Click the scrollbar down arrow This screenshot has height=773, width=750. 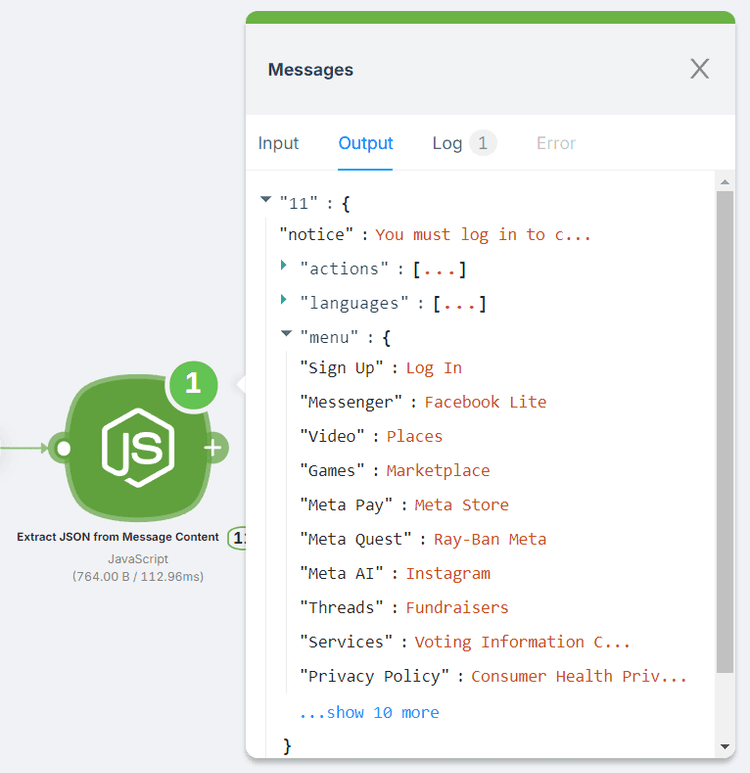pyautogui.click(x=725, y=746)
